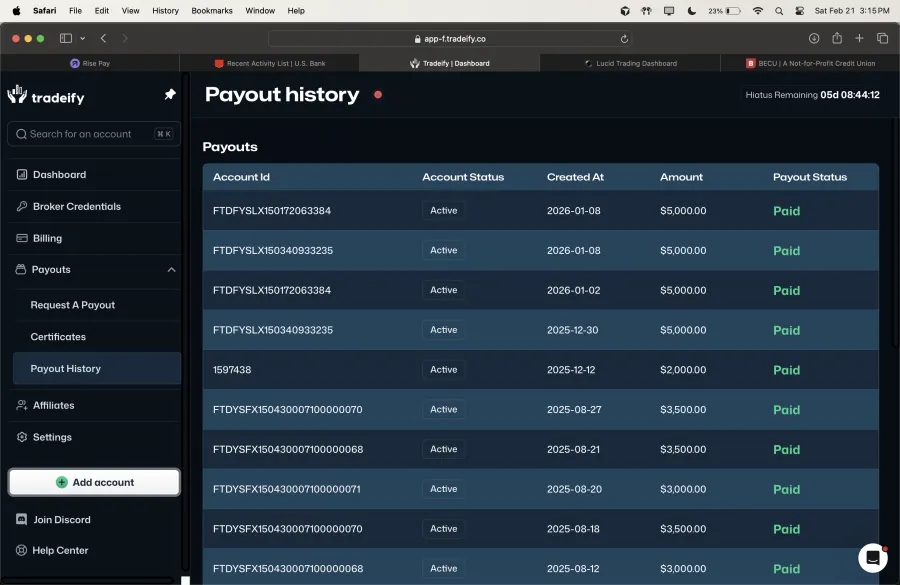The width and height of the screenshot is (900, 585).
Task: Open the Apple menu
Action: [16, 10]
